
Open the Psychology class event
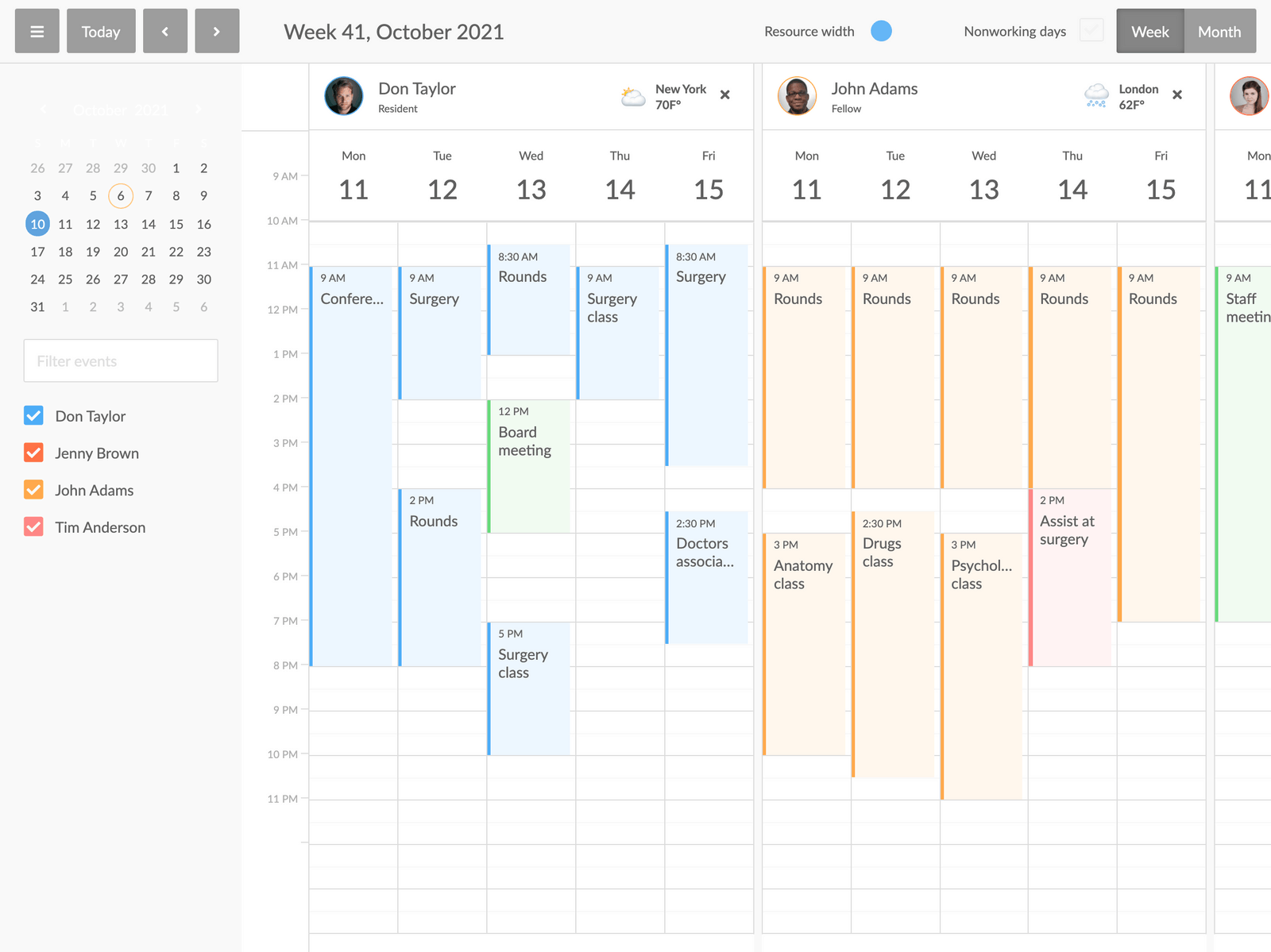coord(982,666)
